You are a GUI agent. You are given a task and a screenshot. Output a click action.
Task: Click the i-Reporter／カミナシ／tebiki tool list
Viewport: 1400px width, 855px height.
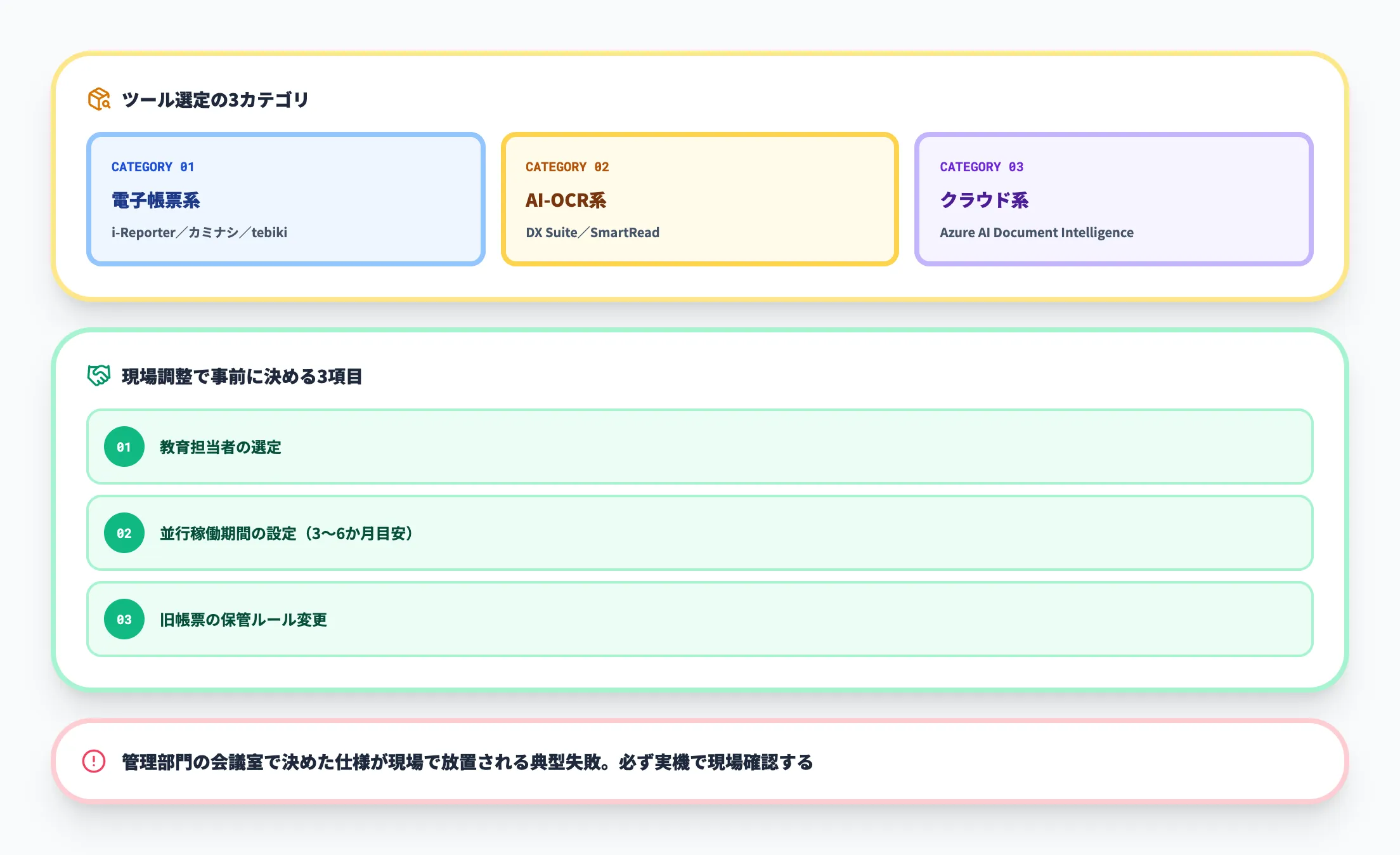200,232
